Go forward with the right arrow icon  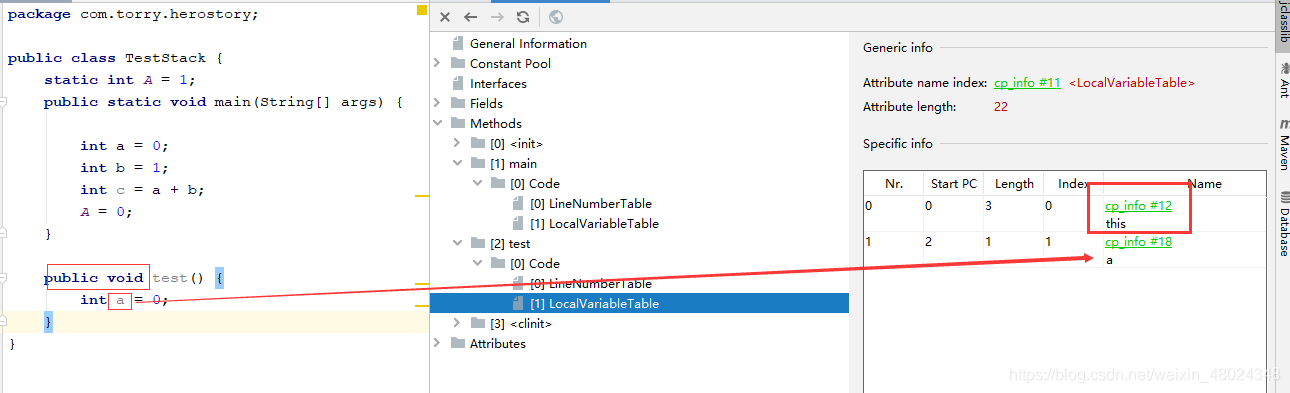(x=497, y=17)
